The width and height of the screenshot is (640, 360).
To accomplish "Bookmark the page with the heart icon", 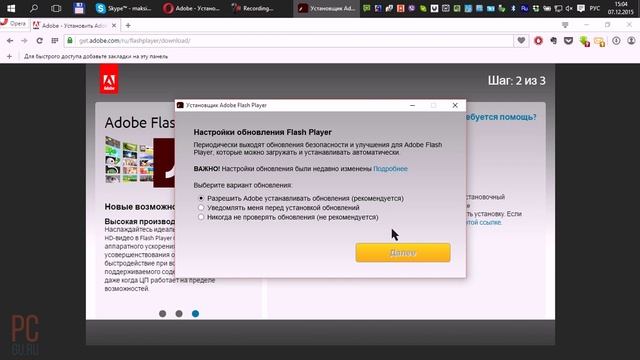I will click(x=521, y=40).
